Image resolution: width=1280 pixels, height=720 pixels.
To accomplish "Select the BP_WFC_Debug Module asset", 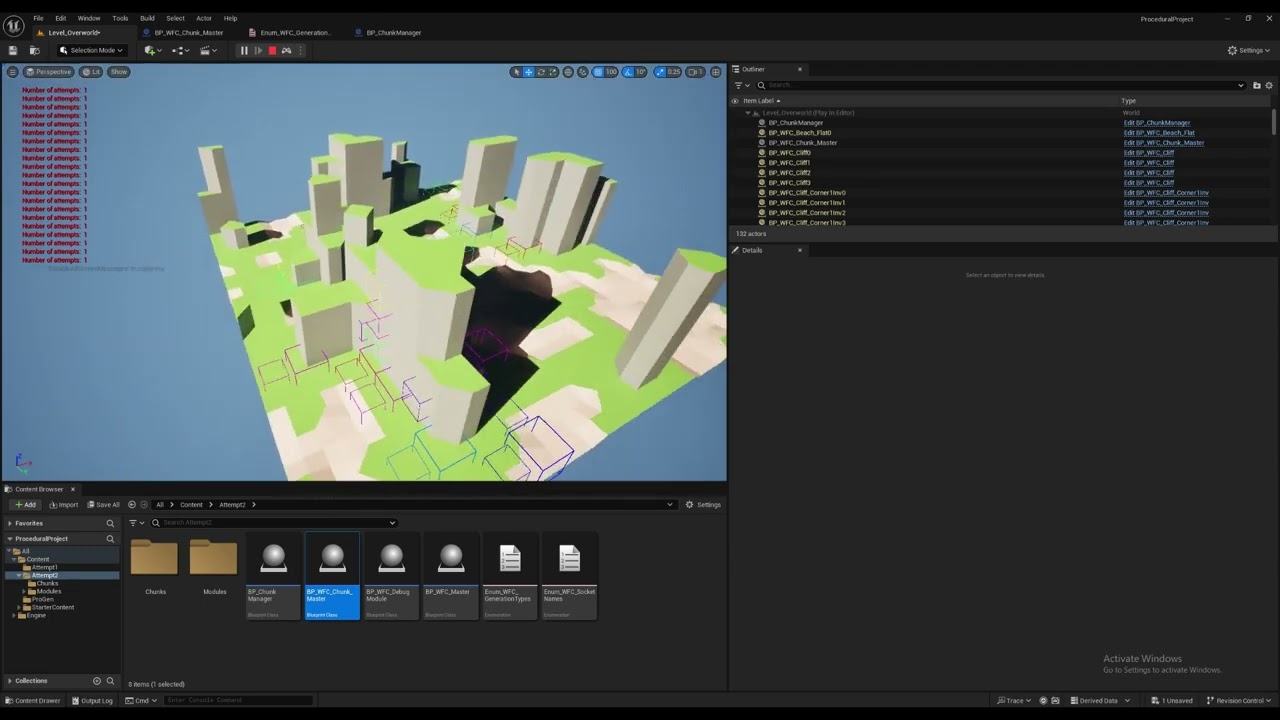I will pos(391,576).
